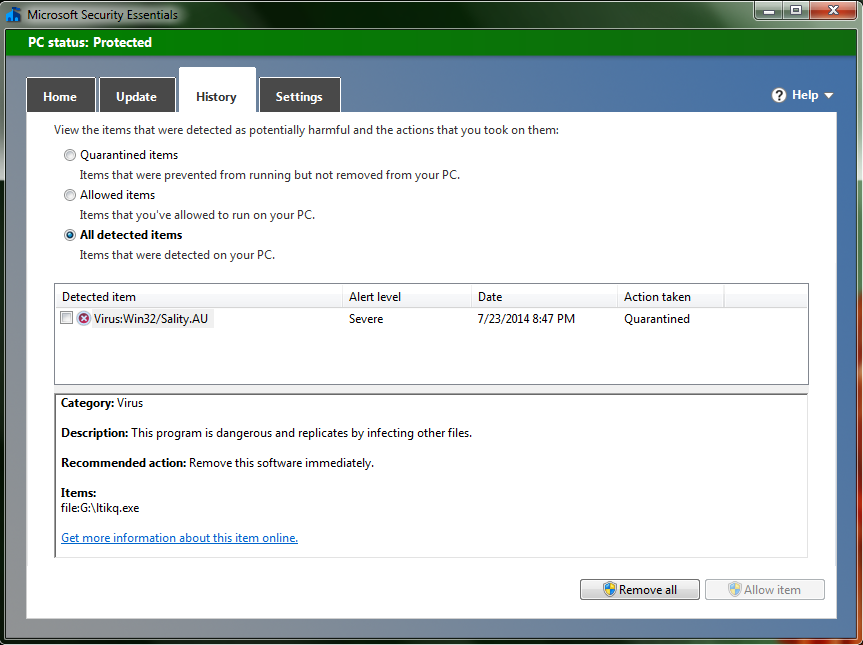Minimize the Security Essentials window
This screenshot has width=863, height=645.
[769, 10]
